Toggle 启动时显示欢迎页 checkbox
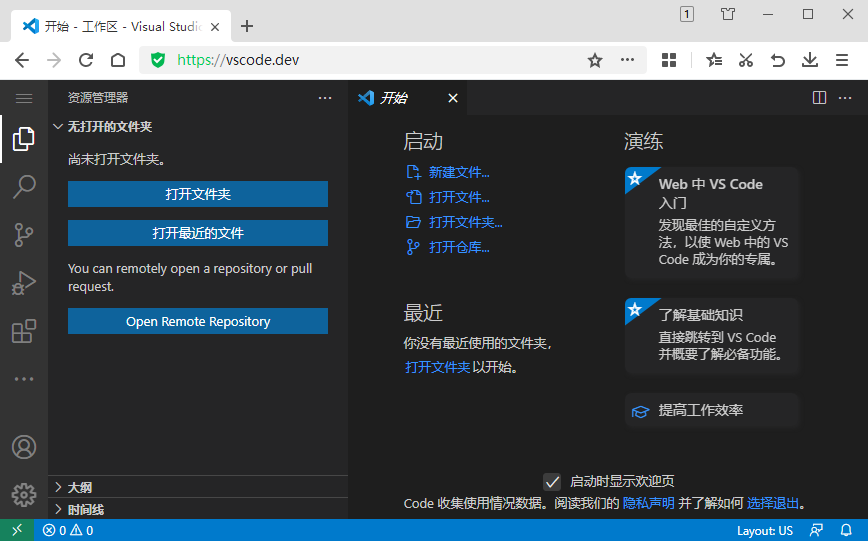 (552, 482)
